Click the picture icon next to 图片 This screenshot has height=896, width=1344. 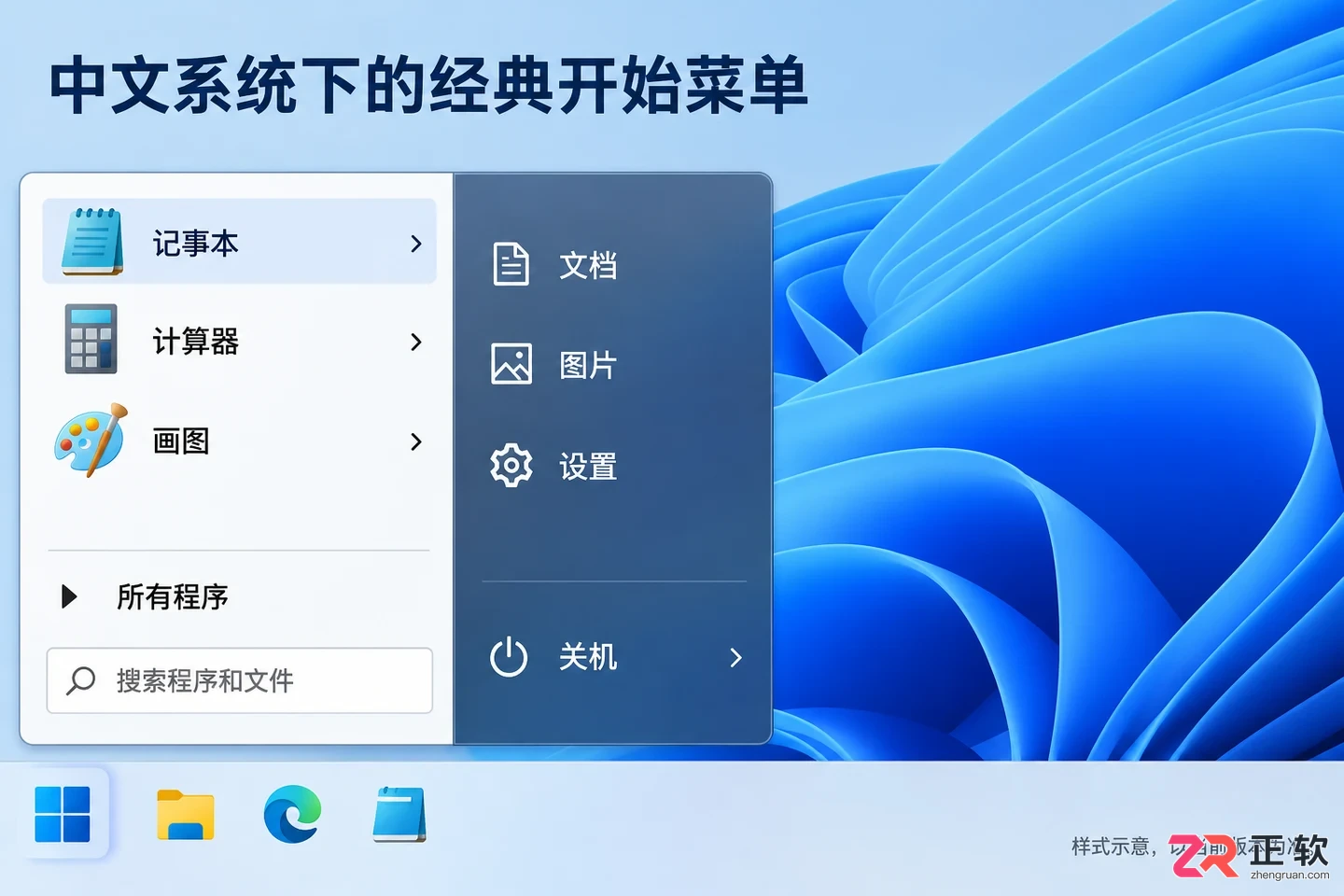[x=511, y=364]
